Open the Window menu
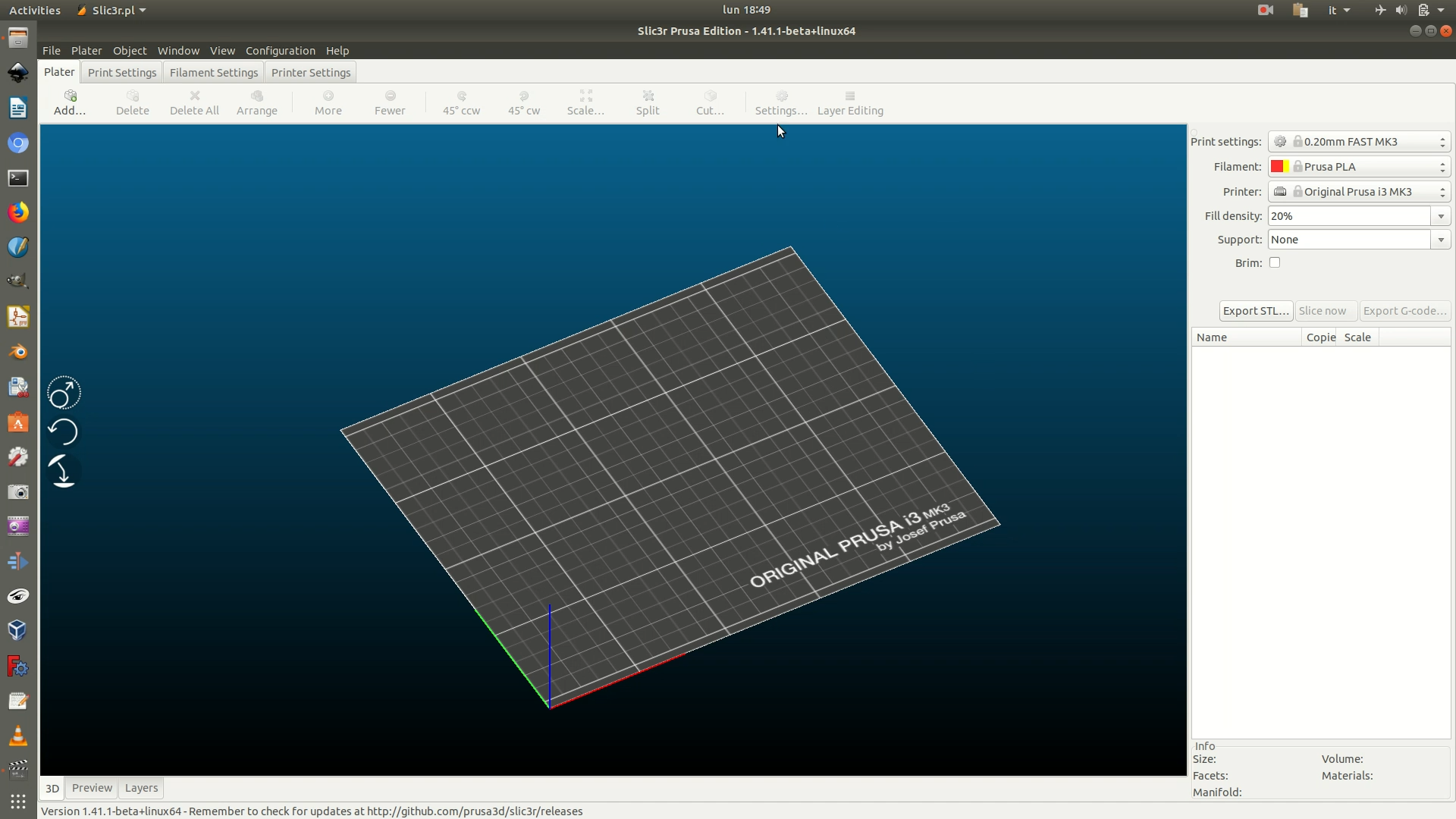 pyautogui.click(x=178, y=51)
